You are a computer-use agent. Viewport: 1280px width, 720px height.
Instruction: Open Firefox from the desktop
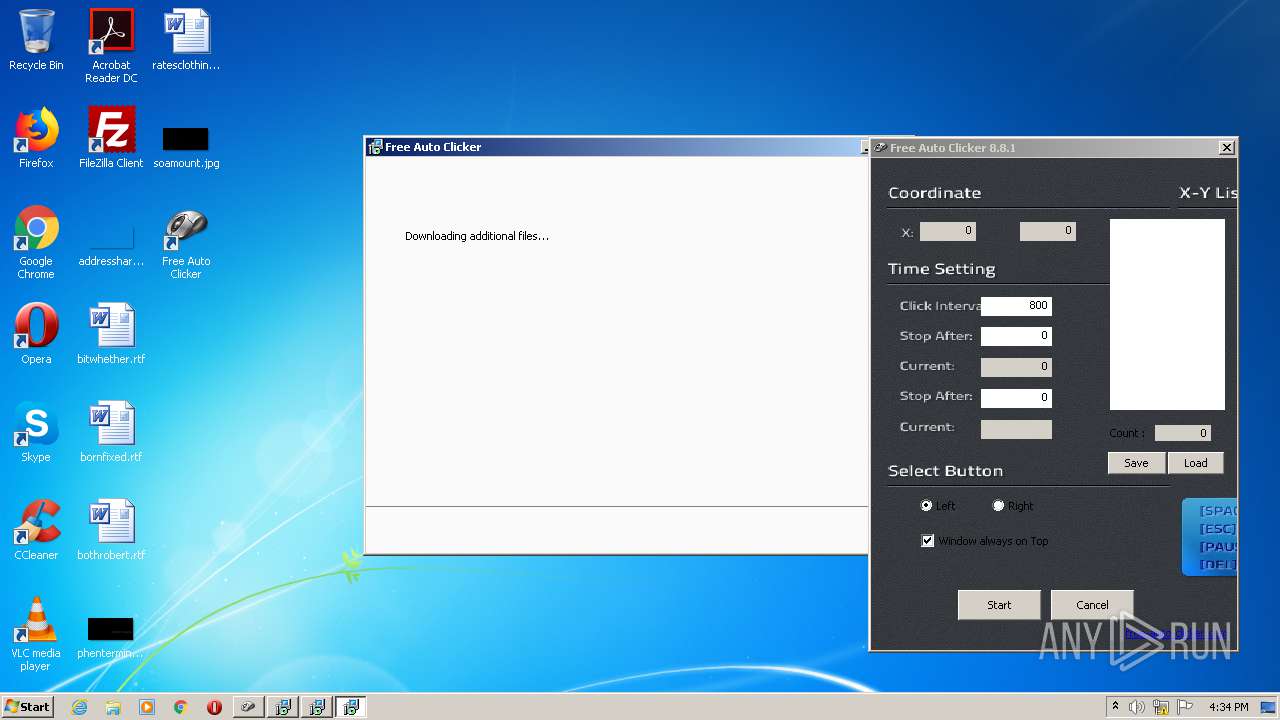click(x=36, y=138)
